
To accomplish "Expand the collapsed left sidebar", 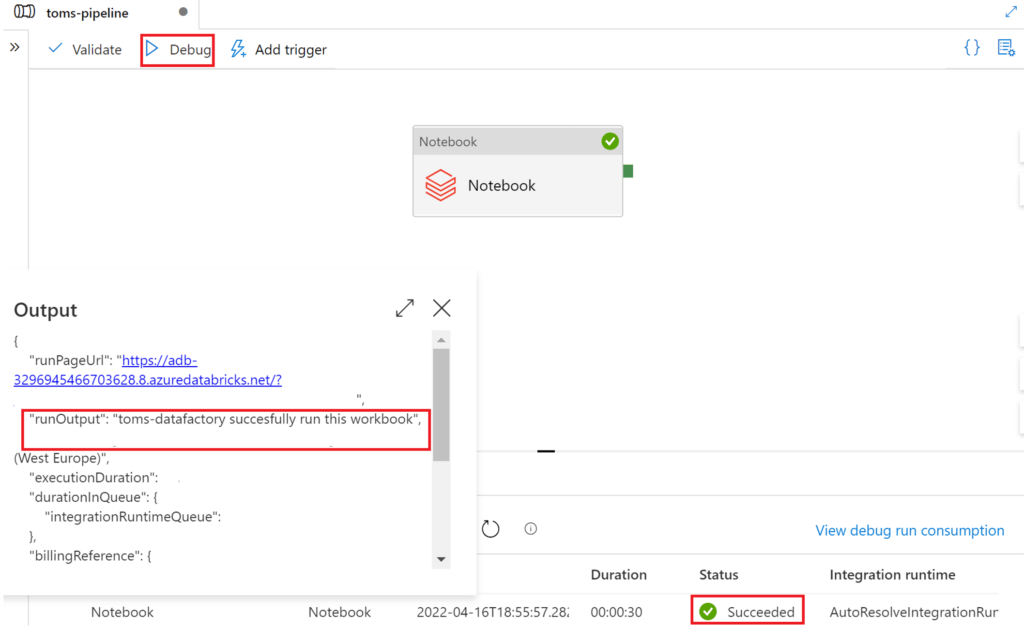I will click(x=14, y=47).
